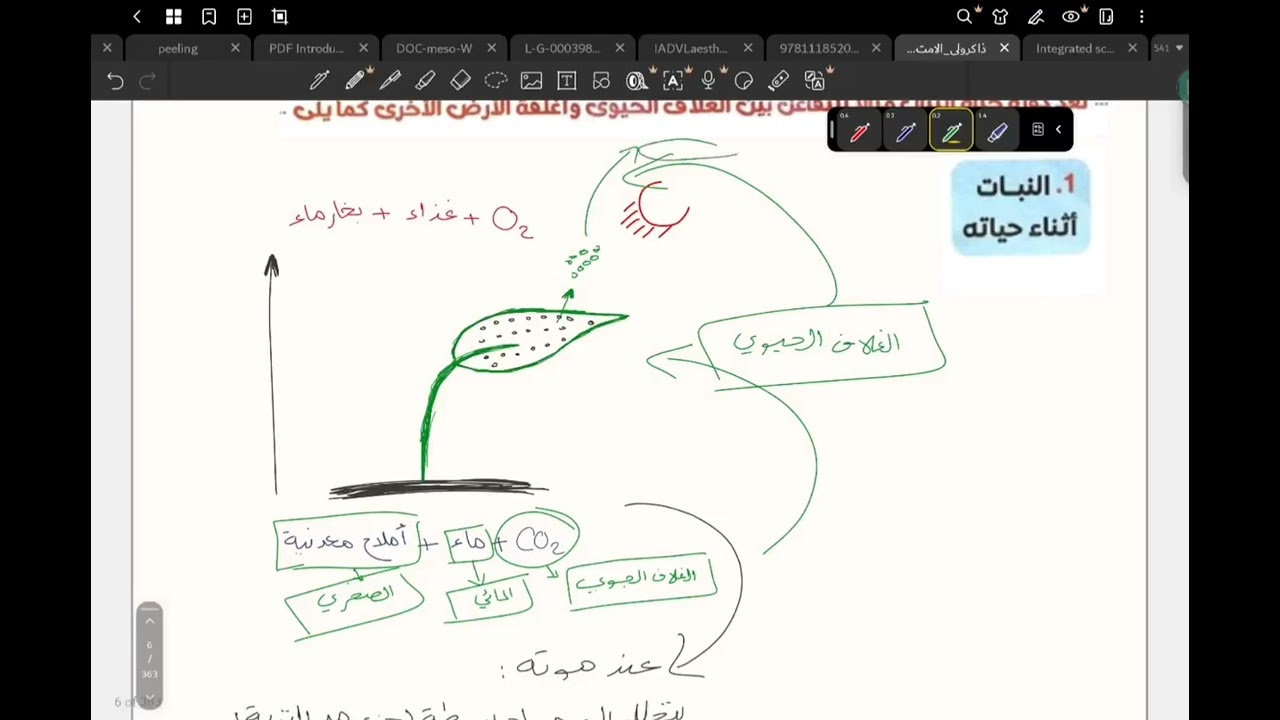Open the translate tool
Screen dimensions: 1280x720
tap(816, 80)
